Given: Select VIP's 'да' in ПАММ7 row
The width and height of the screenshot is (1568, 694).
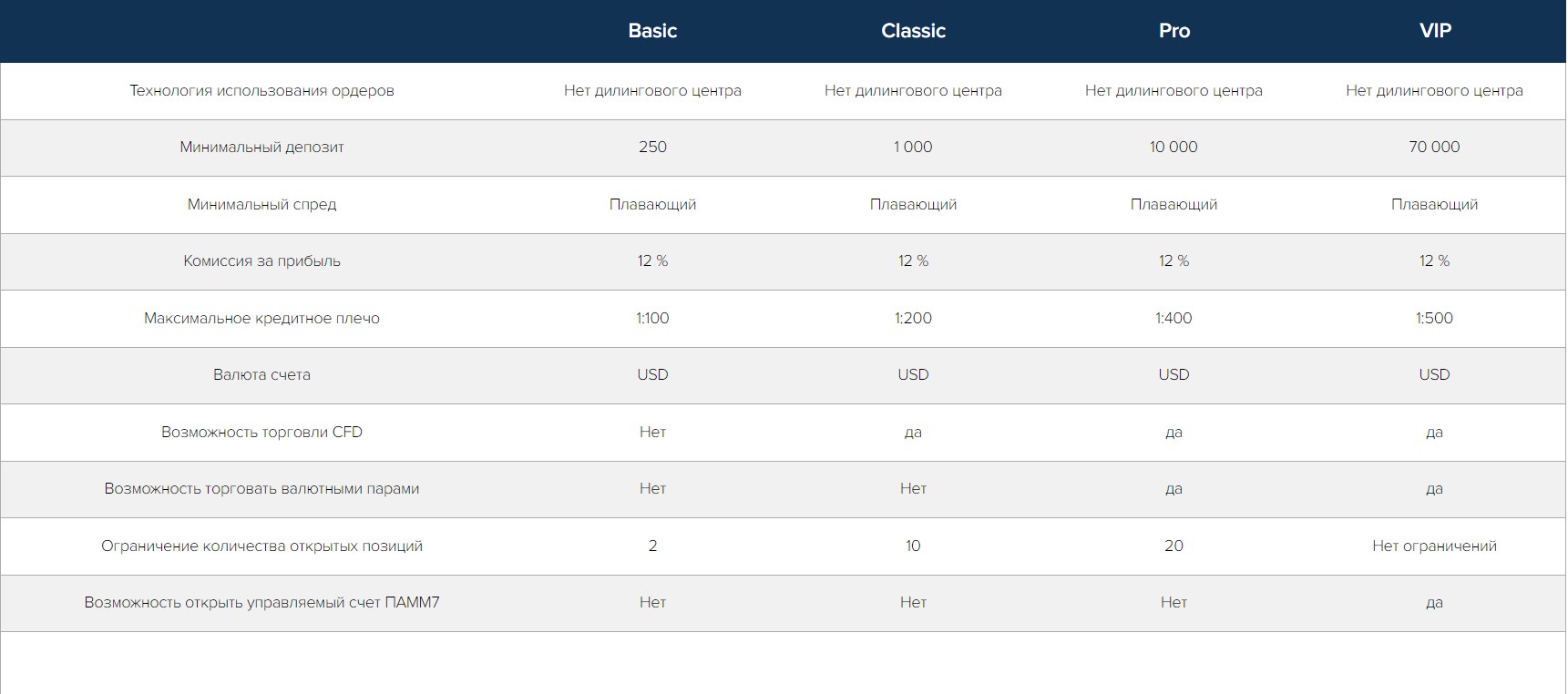Looking at the screenshot, I should (x=1434, y=602).
